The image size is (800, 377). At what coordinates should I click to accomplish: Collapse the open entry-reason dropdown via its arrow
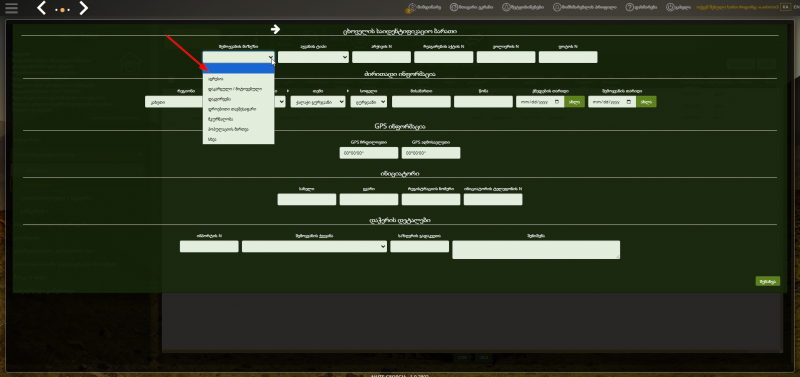270,57
